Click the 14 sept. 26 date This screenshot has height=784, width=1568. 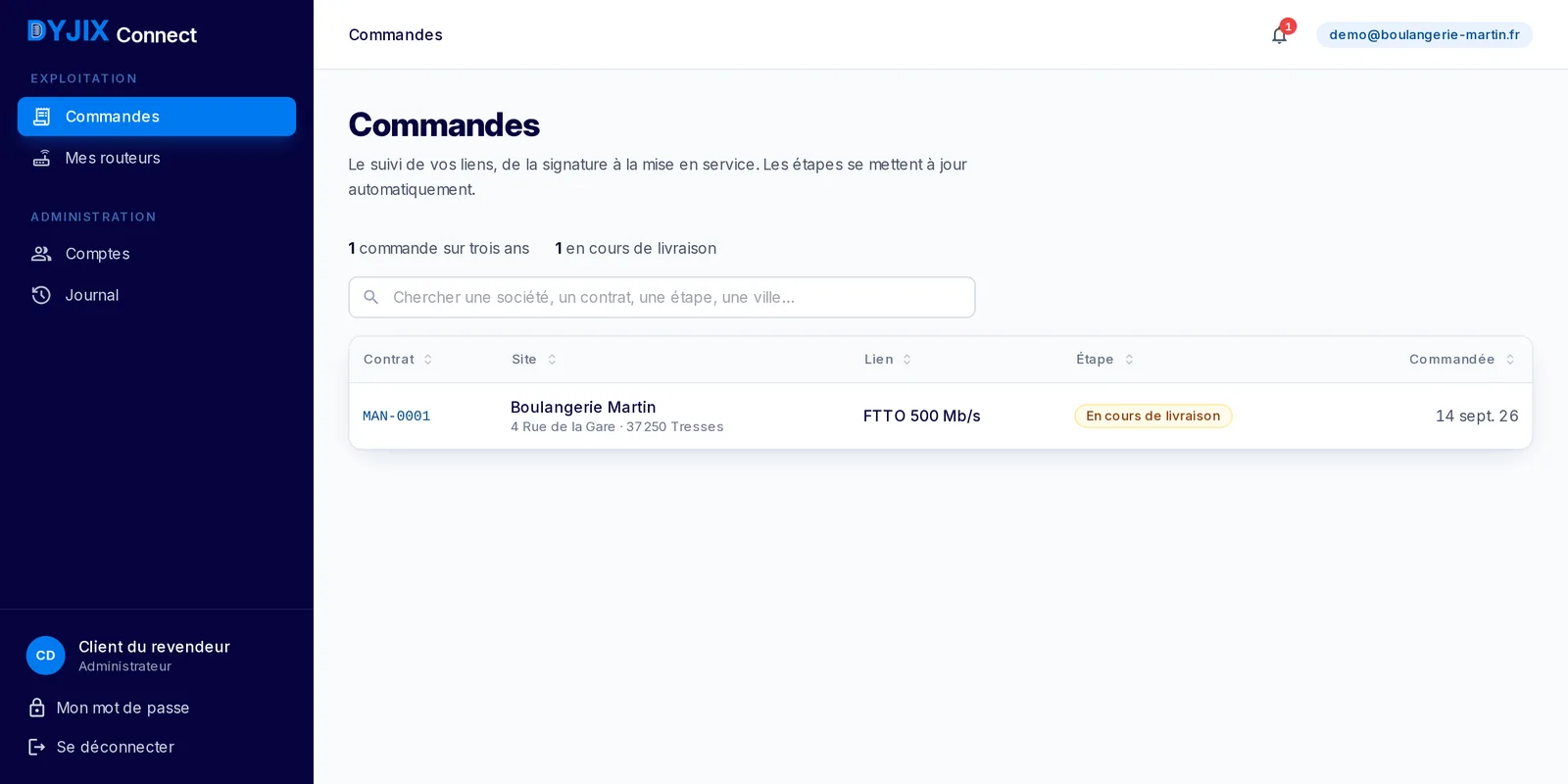[1477, 416]
